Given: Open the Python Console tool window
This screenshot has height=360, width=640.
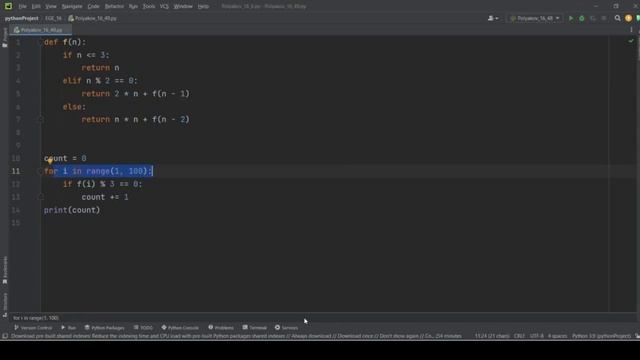Looking at the screenshot, I should 180,327.
